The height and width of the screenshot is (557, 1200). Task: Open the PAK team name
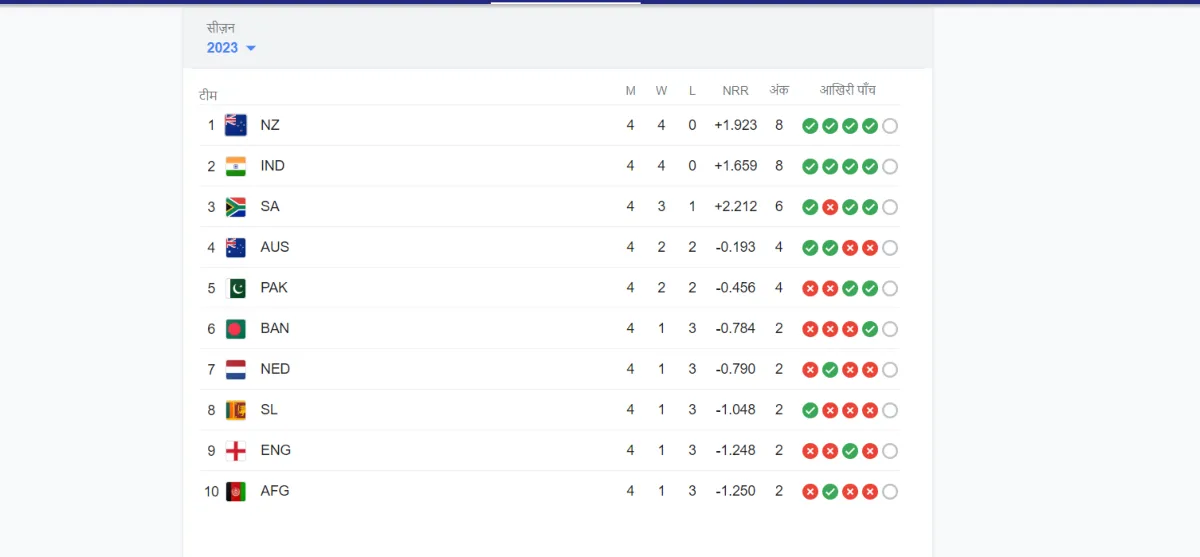(274, 287)
